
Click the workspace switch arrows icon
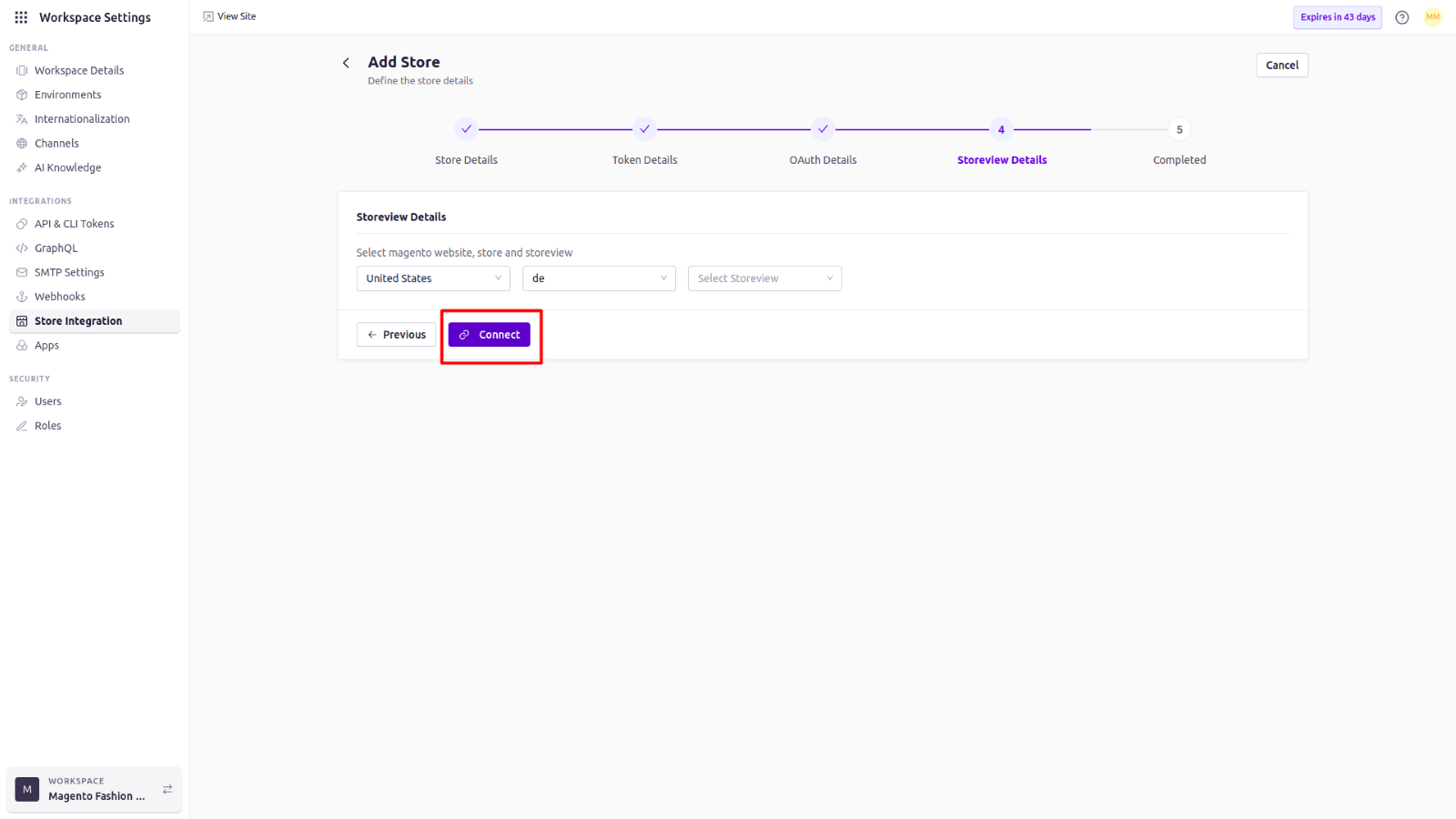167,789
